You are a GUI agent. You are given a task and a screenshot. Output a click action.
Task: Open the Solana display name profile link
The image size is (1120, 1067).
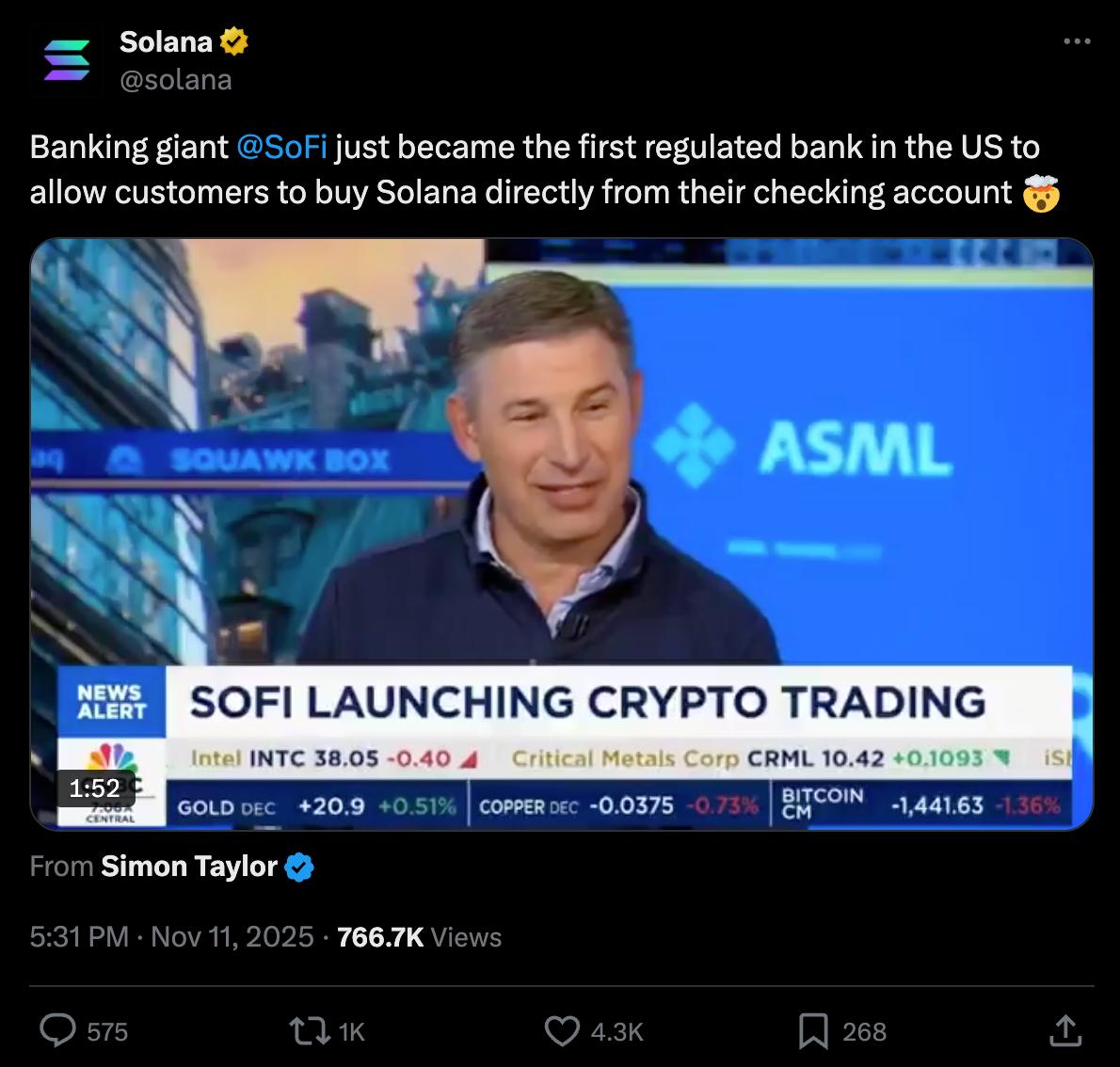(x=166, y=41)
